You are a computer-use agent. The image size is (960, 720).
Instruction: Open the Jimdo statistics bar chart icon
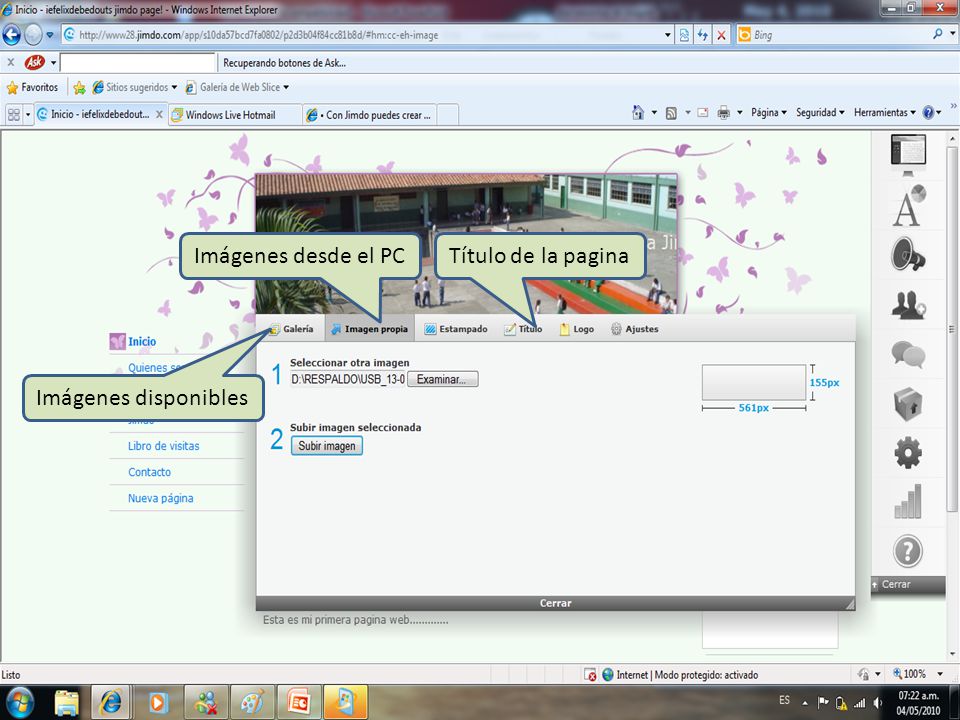tap(908, 501)
